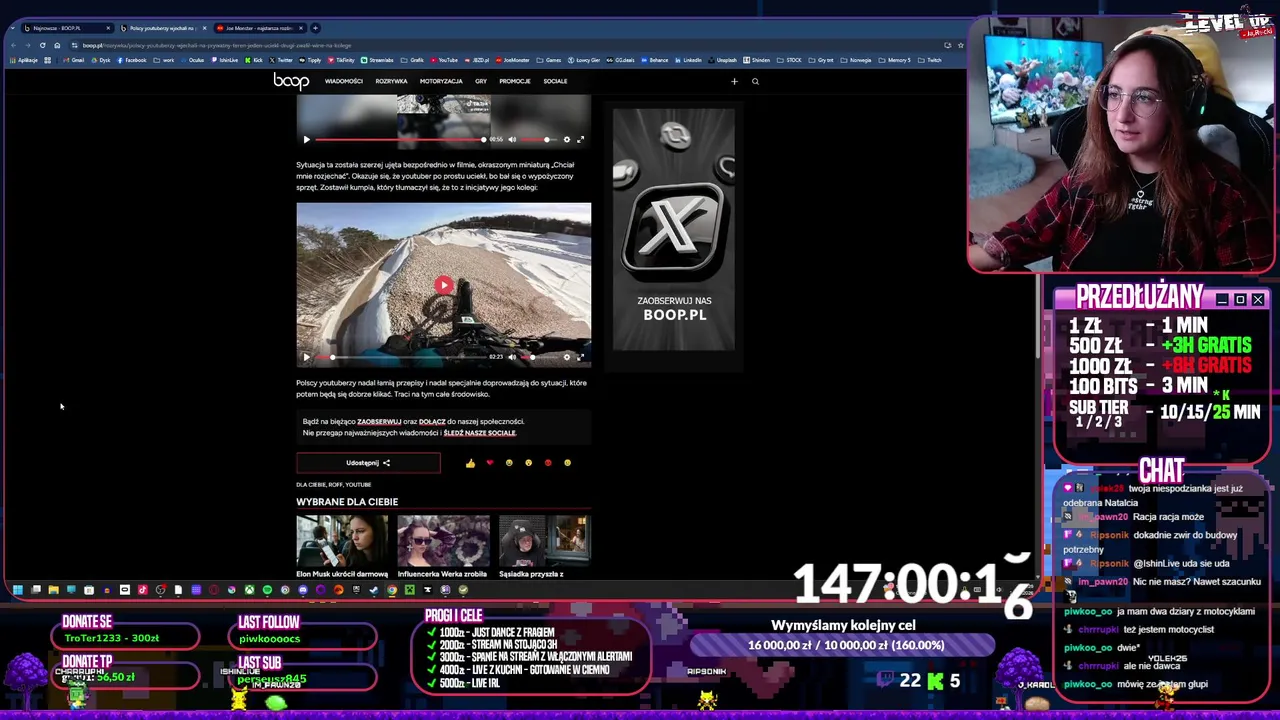Open the ROZRYWKA menu item
Image resolution: width=1280 pixels, height=720 pixels.
pos(391,81)
